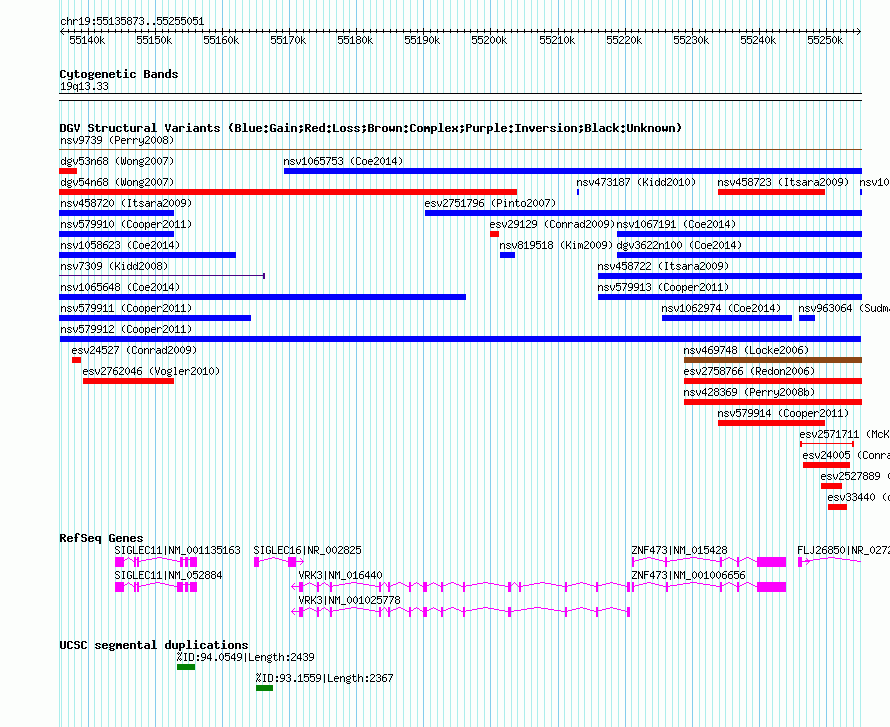Click the nsv579913 (Cooper2011) label
The height and width of the screenshot is (727, 890).
663,287
